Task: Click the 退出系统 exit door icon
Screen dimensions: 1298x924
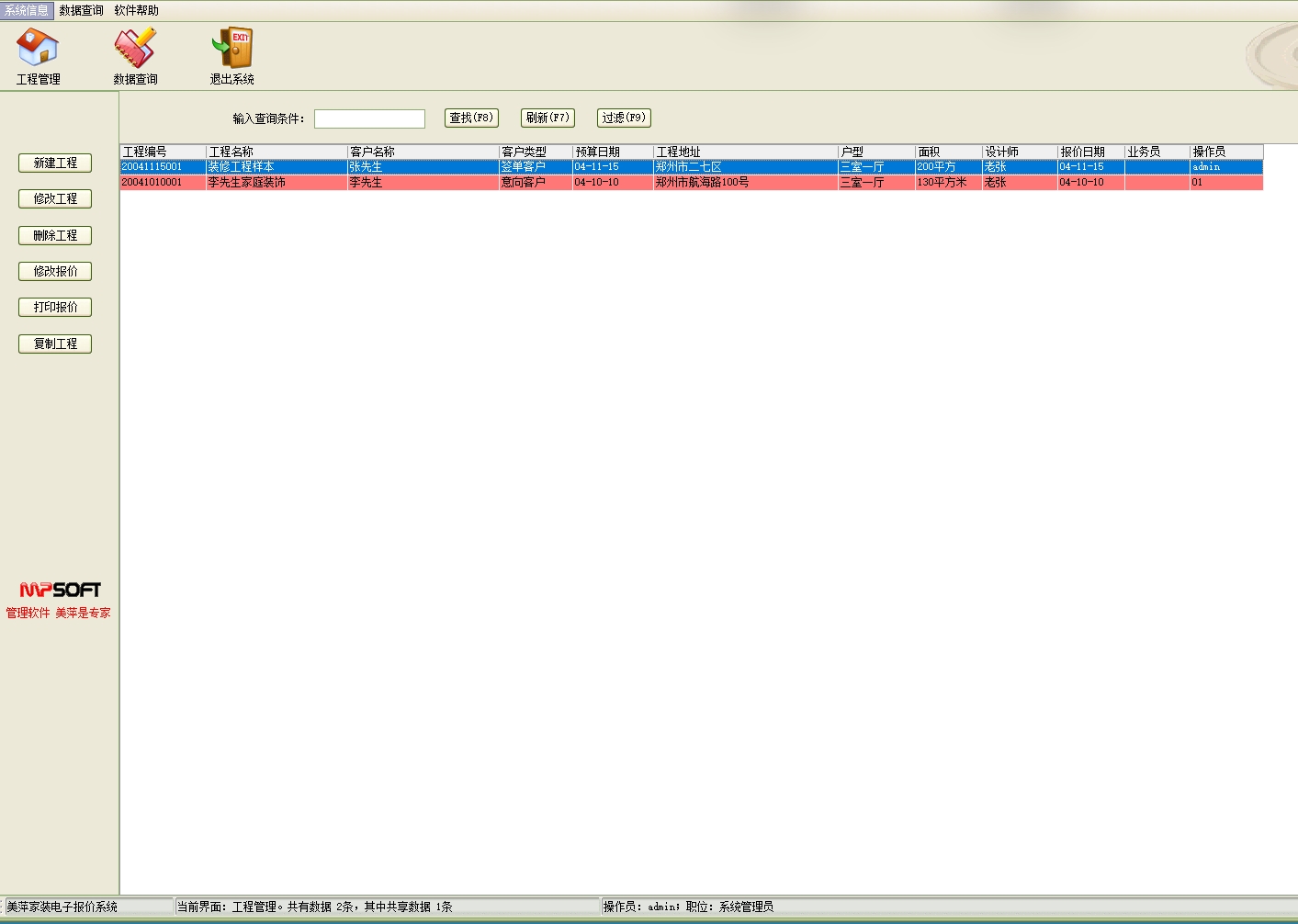Action: [232, 48]
